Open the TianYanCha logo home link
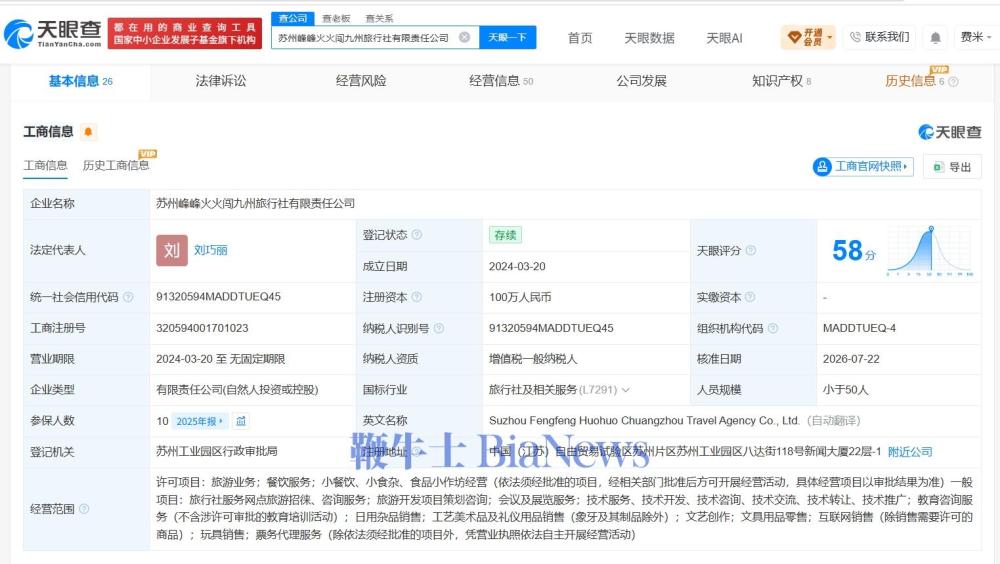The image size is (1000, 564). pyautogui.click(x=53, y=34)
